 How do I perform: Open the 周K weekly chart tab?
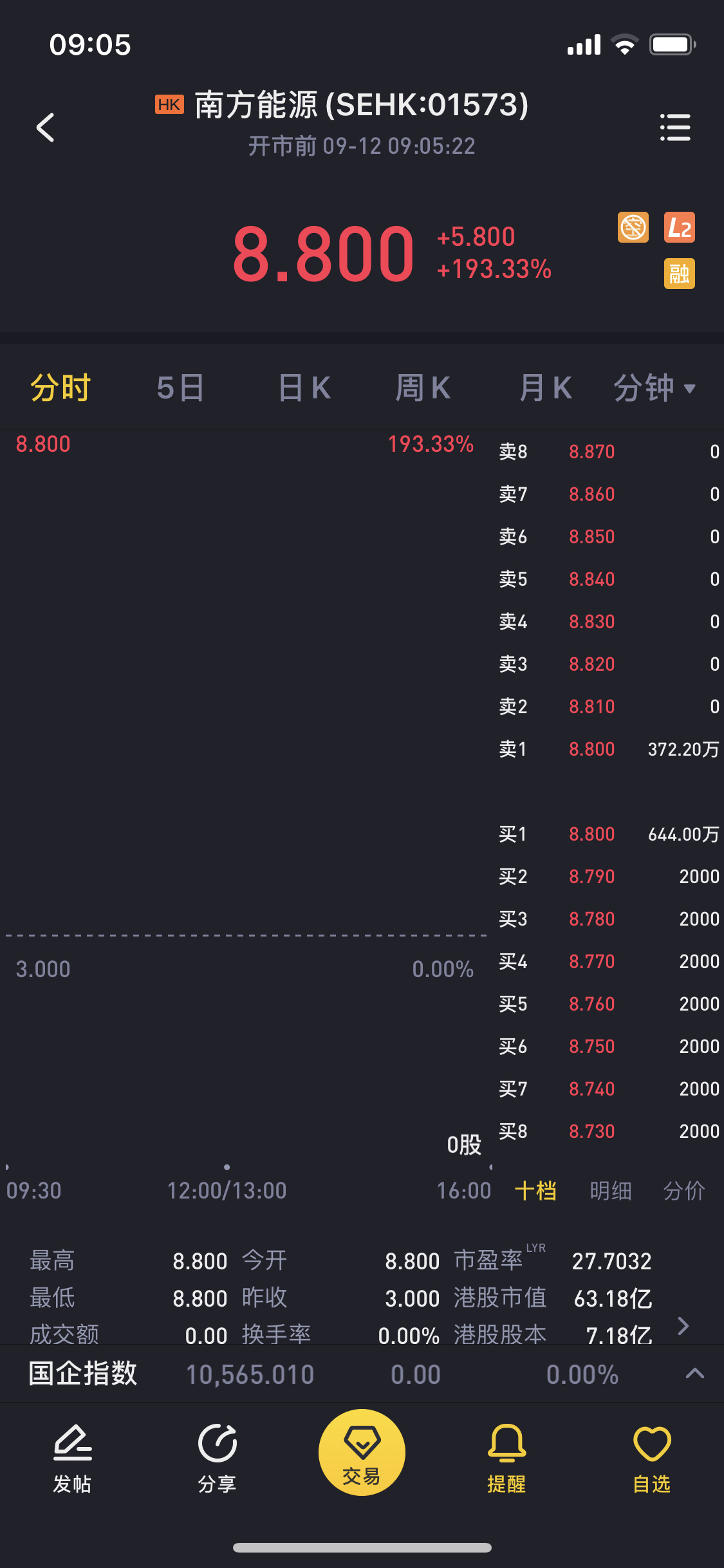point(423,388)
